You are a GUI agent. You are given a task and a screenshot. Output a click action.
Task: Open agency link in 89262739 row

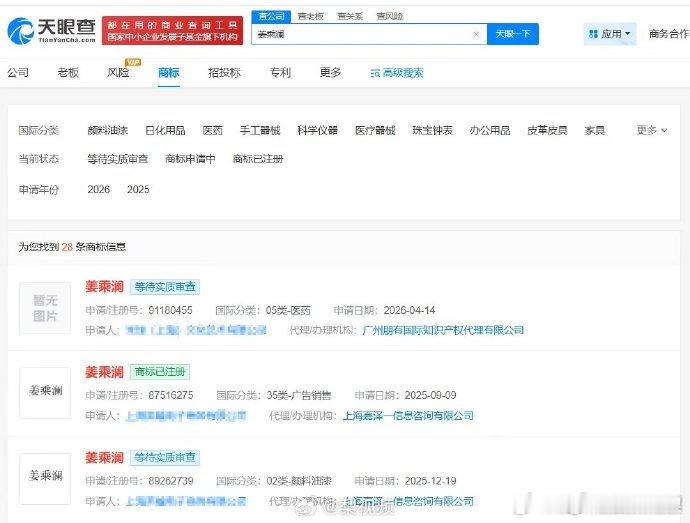click(408, 501)
